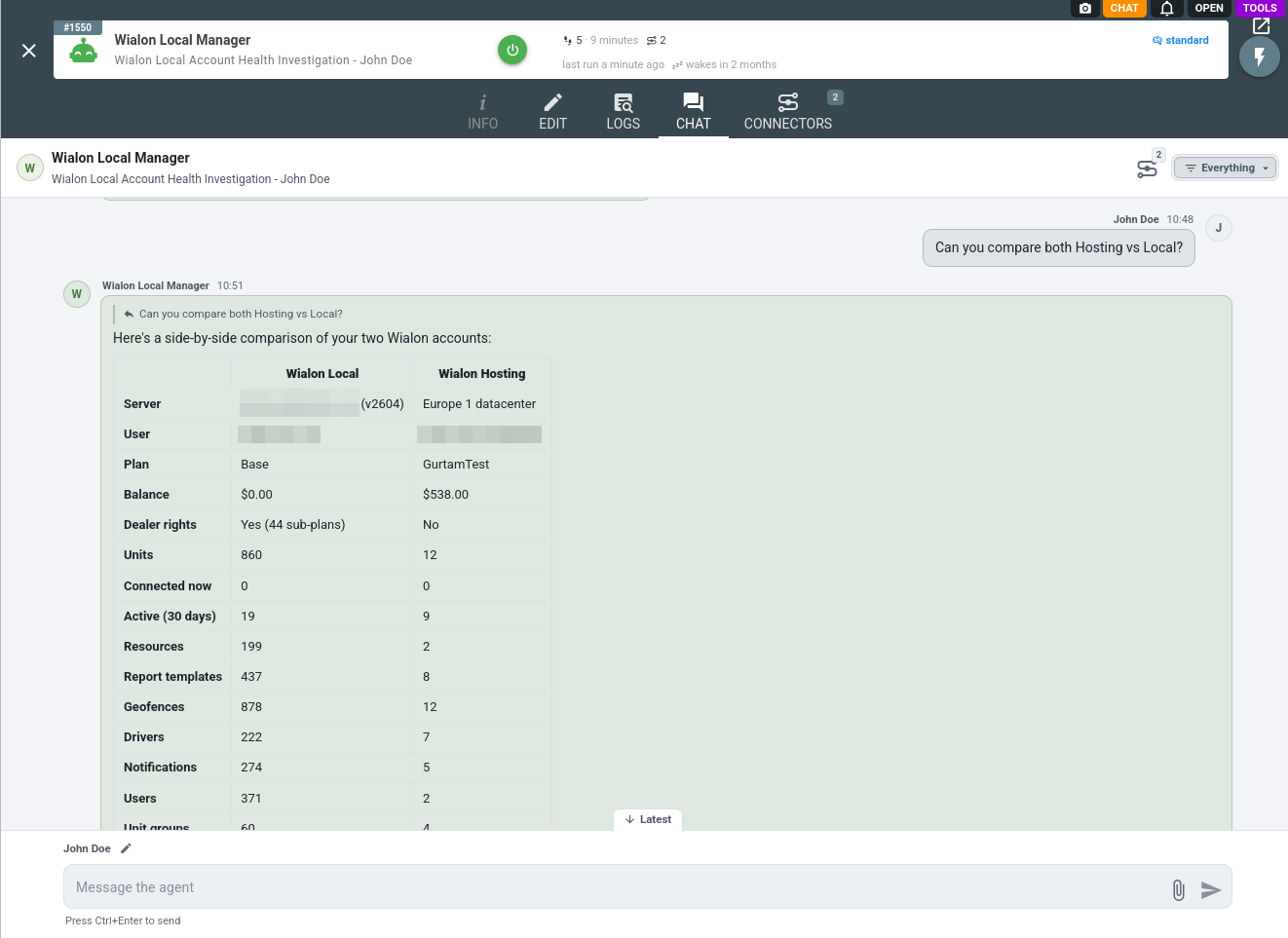The image size is (1288, 938).
Task: Click 'last run a minute ago' text
Action: coord(613,64)
